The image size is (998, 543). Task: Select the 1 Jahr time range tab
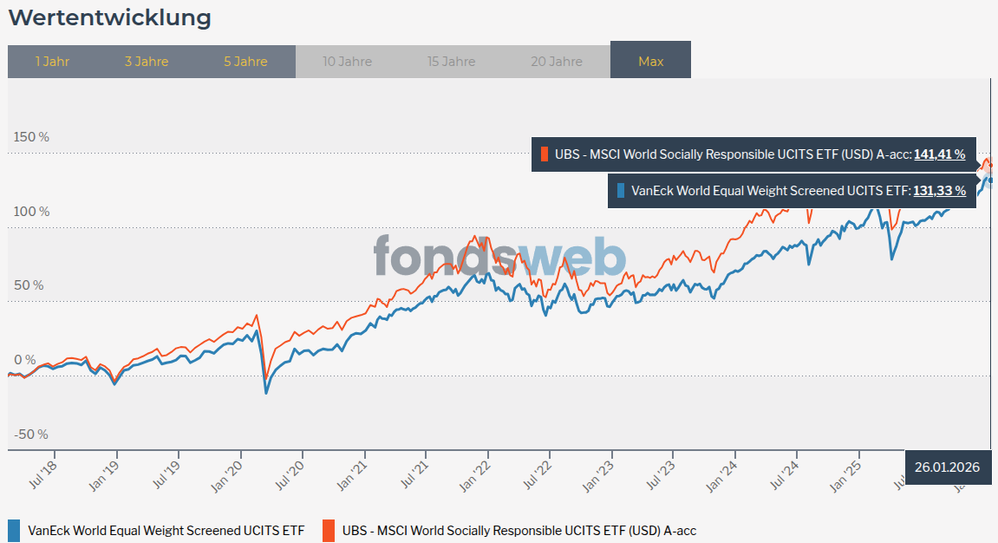[52, 62]
